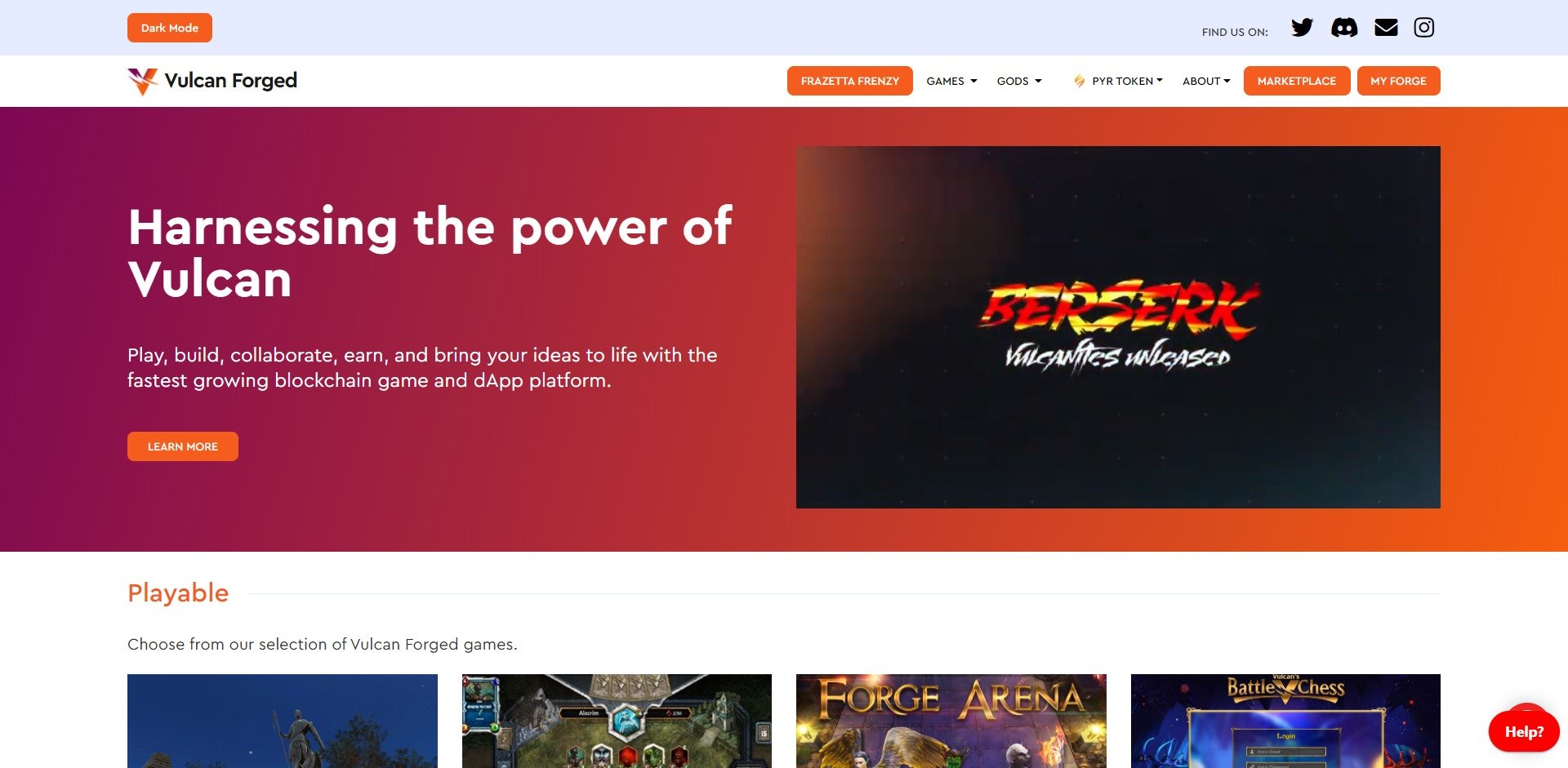Viewport: 1568px width, 768px height.
Task: Open the red Help chat bubble
Action: pos(1524,731)
